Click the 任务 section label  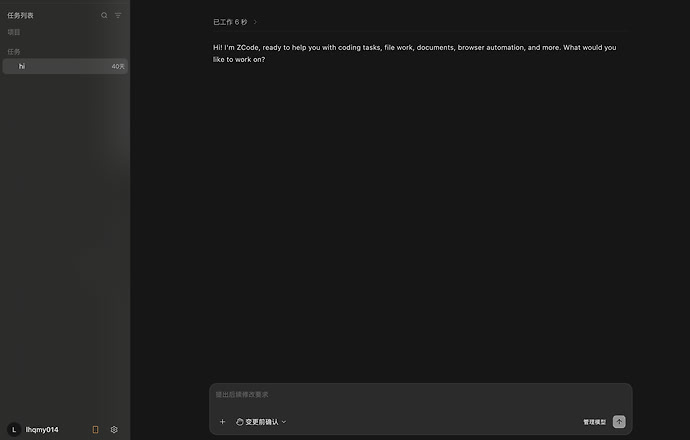[x=14, y=51]
